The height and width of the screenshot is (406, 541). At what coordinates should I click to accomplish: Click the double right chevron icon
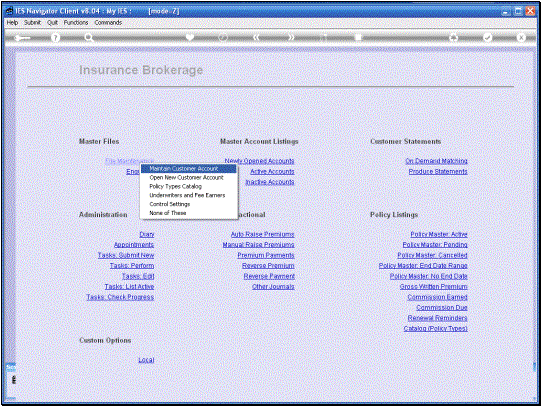[291, 37]
